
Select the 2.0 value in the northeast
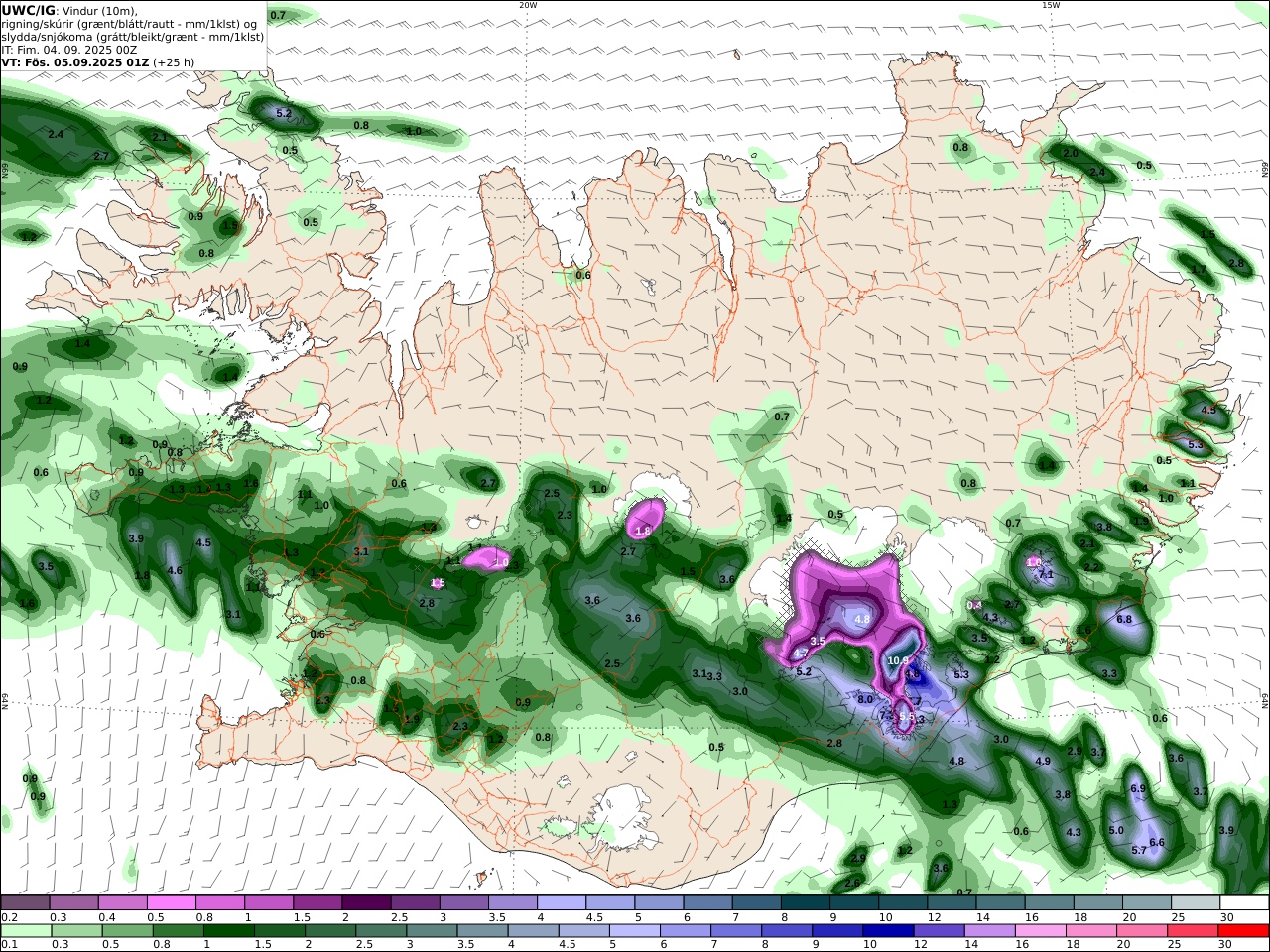click(x=1071, y=153)
